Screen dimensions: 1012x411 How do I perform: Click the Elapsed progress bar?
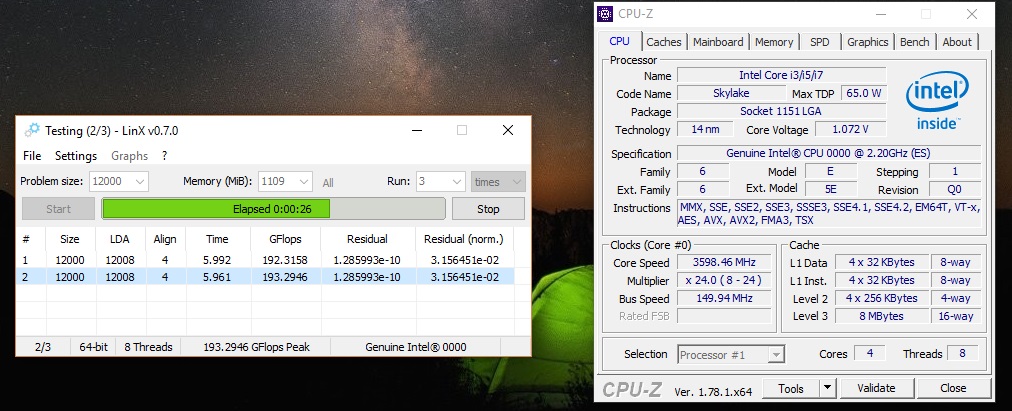pos(274,208)
